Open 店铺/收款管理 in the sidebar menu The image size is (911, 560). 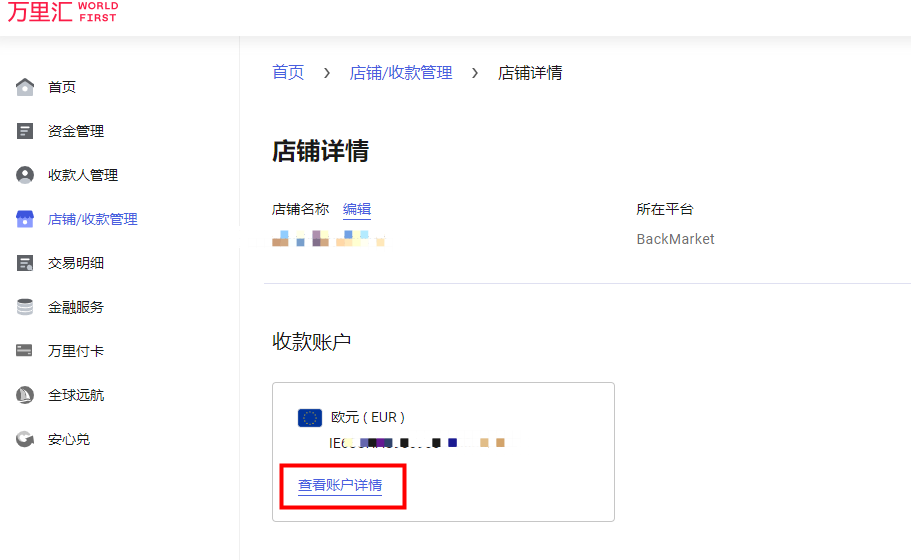coord(92,219)
